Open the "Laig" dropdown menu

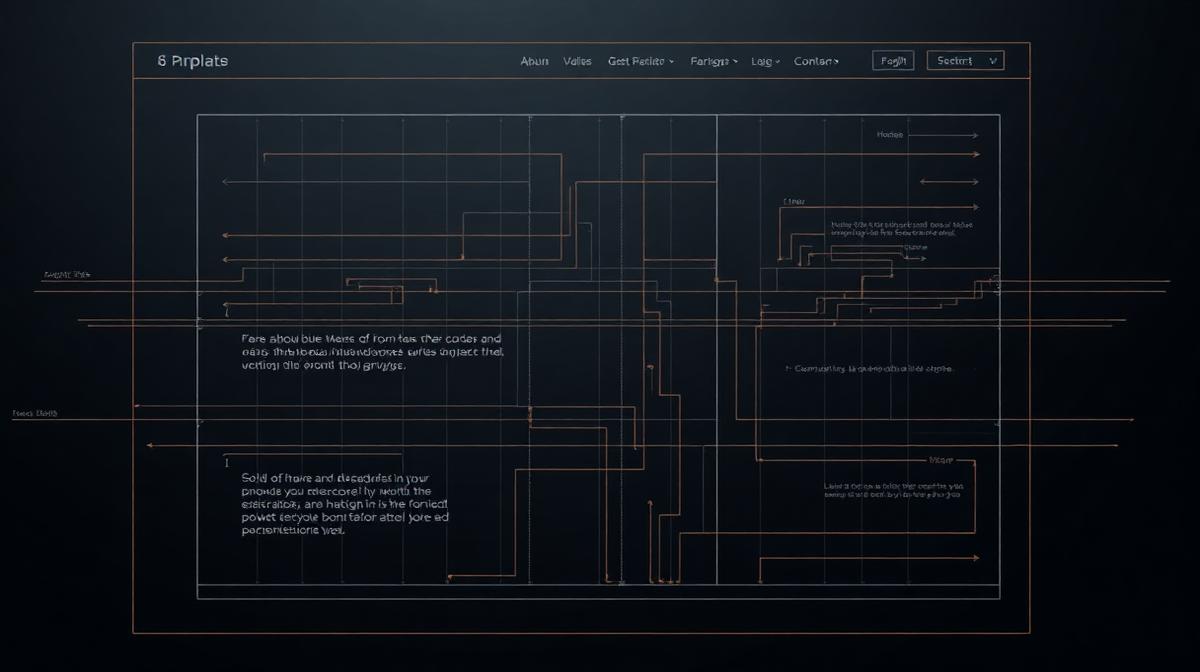(766, 61)
